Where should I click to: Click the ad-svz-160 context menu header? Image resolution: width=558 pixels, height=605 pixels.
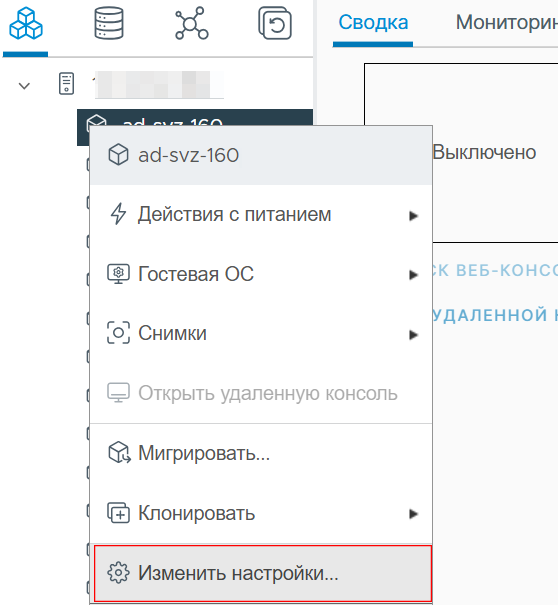[261, 155]
